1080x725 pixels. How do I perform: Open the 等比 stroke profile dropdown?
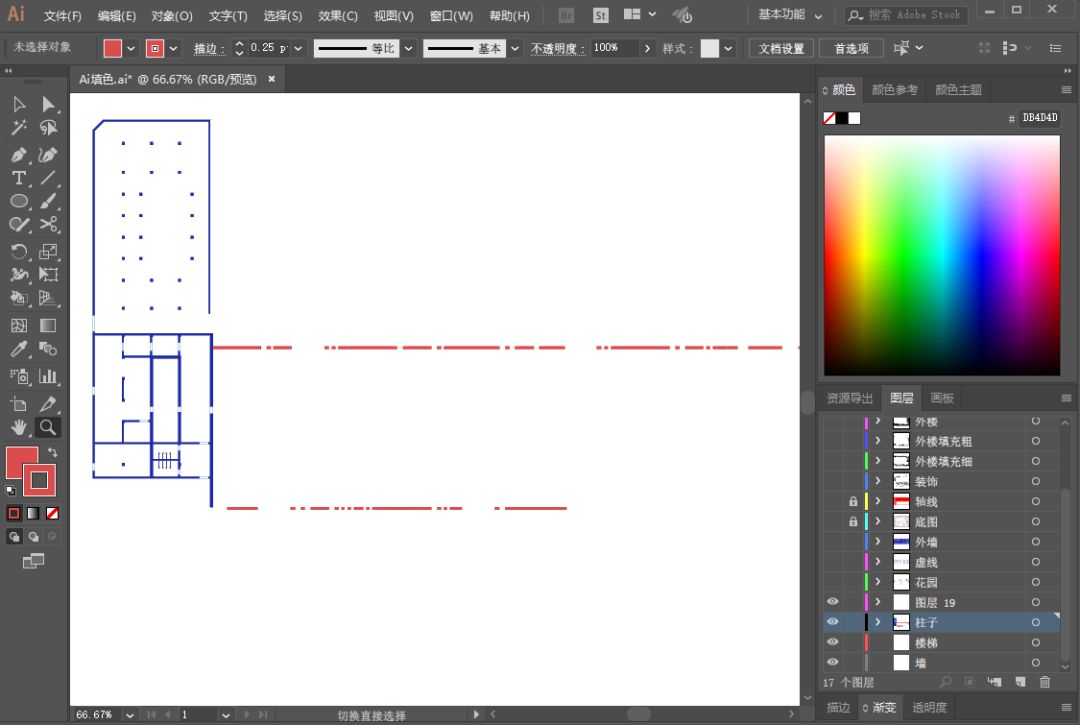click(x=408, y=48)
